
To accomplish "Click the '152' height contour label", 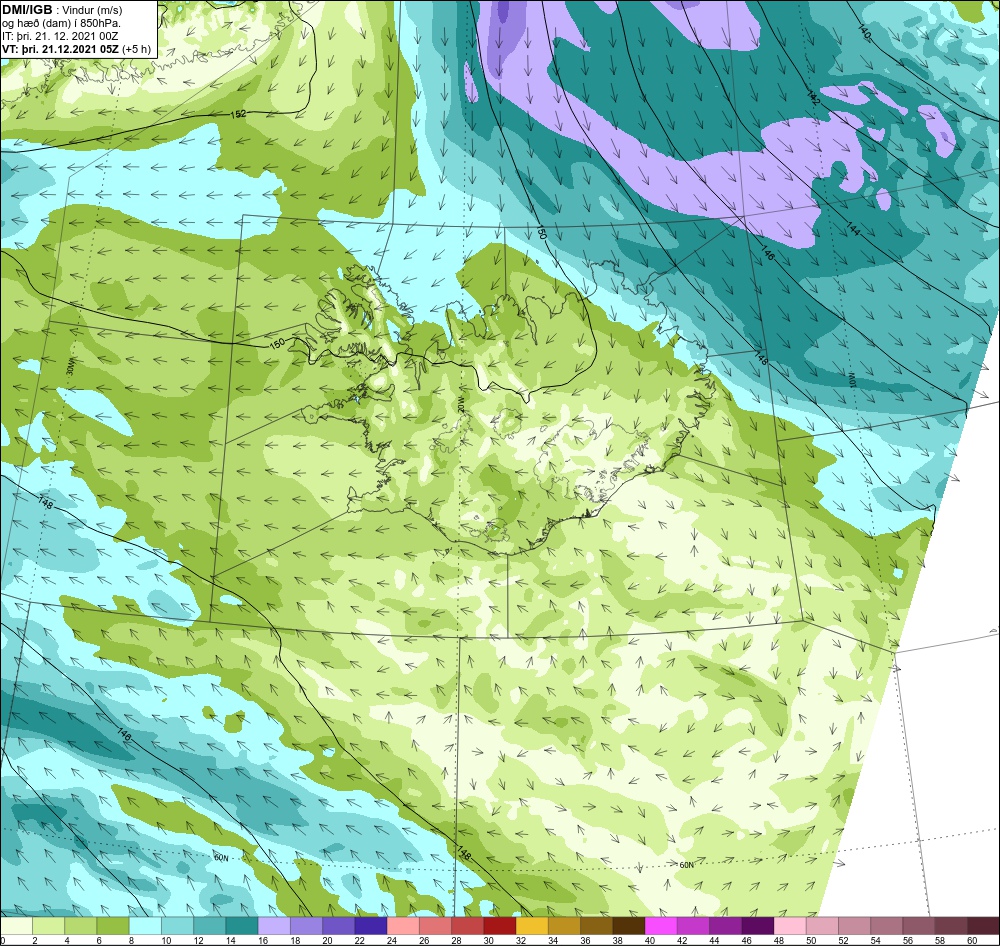I will pos(238,114).
